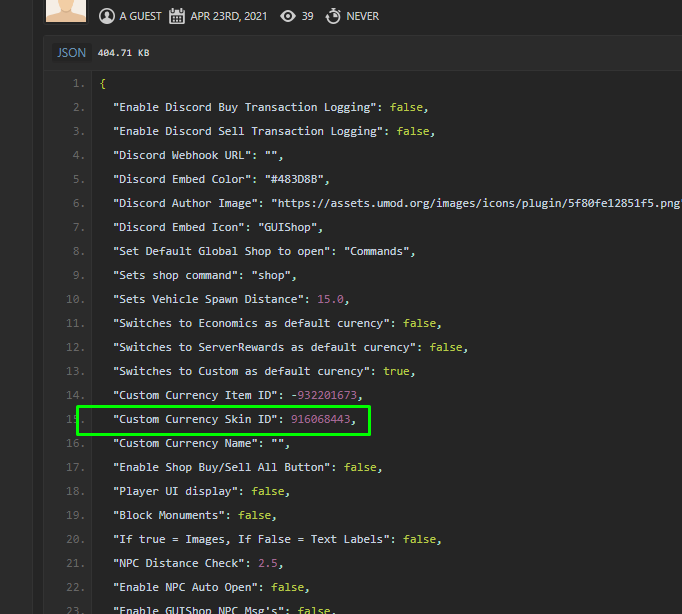Click the 39 views count
The width and height of the screenshot is (682, 614).
pyautogui.click(x=308, y=17)
